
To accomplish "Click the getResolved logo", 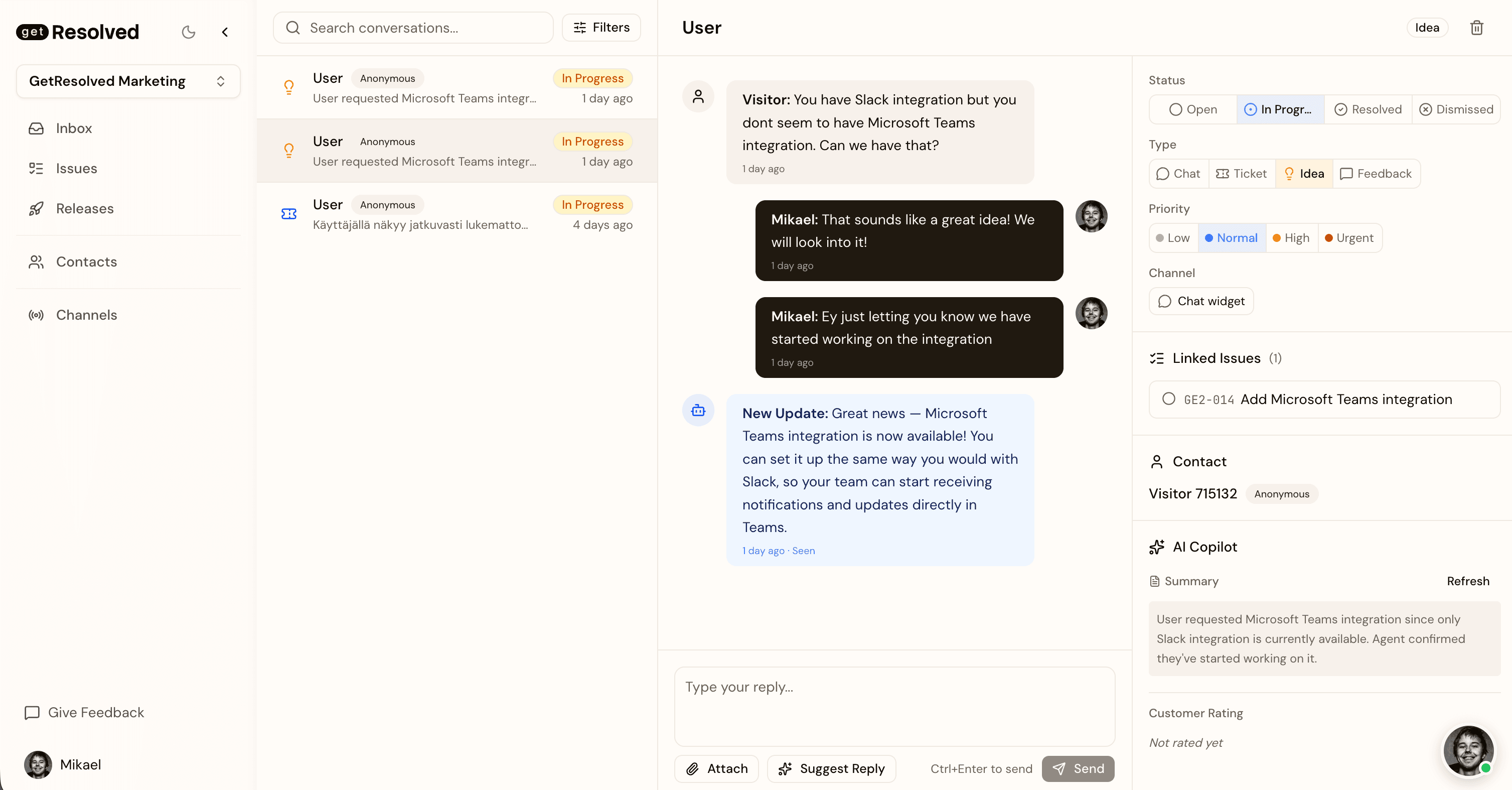I will 77,32.
